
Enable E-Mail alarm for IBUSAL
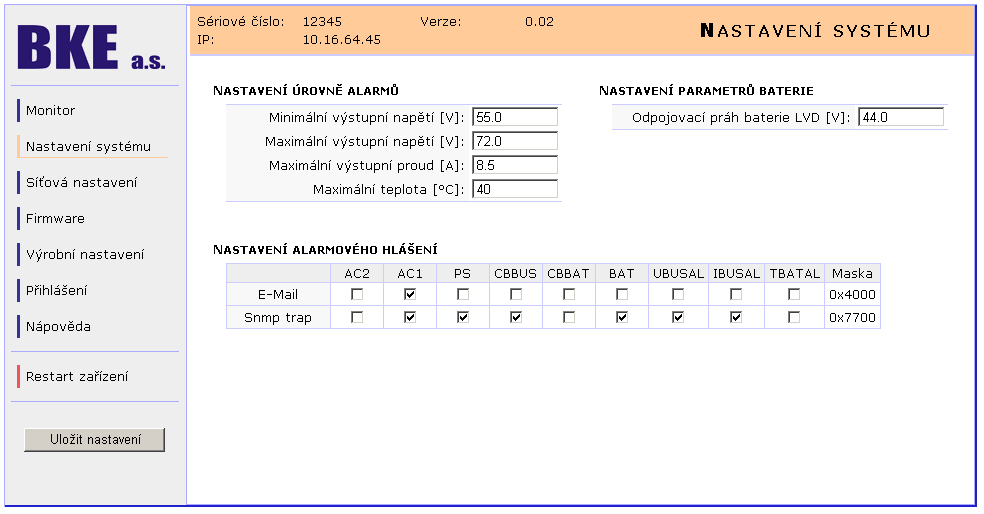tap(736, 294)
